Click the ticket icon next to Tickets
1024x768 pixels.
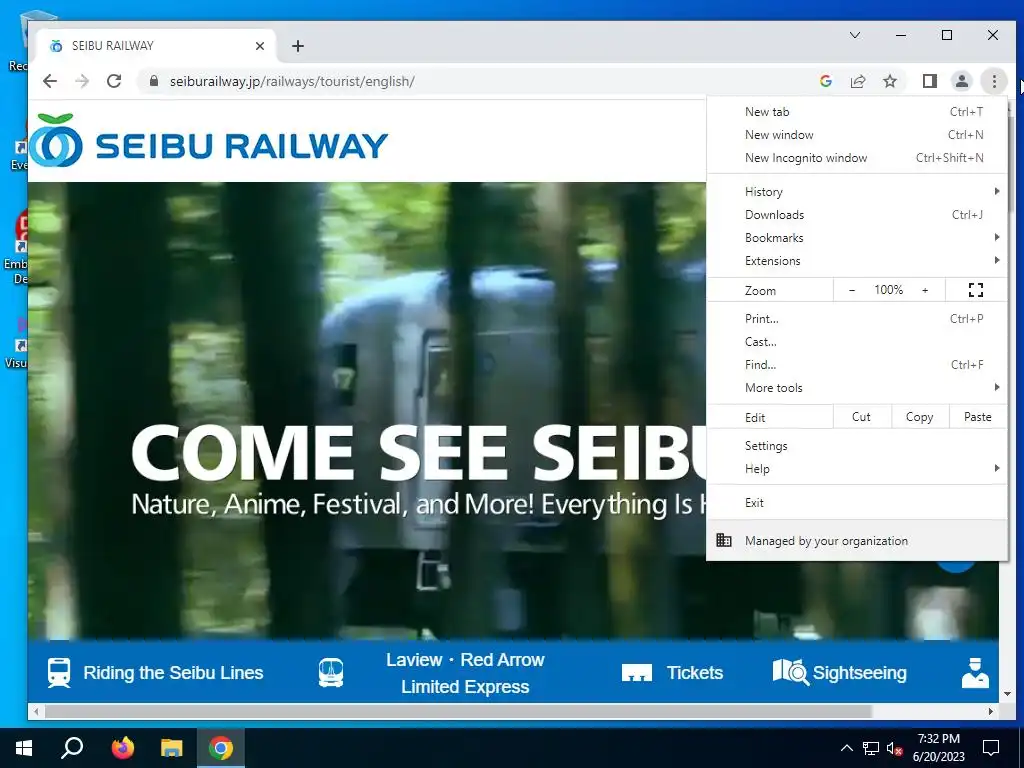pyautogui.click(x=637, y=673)
